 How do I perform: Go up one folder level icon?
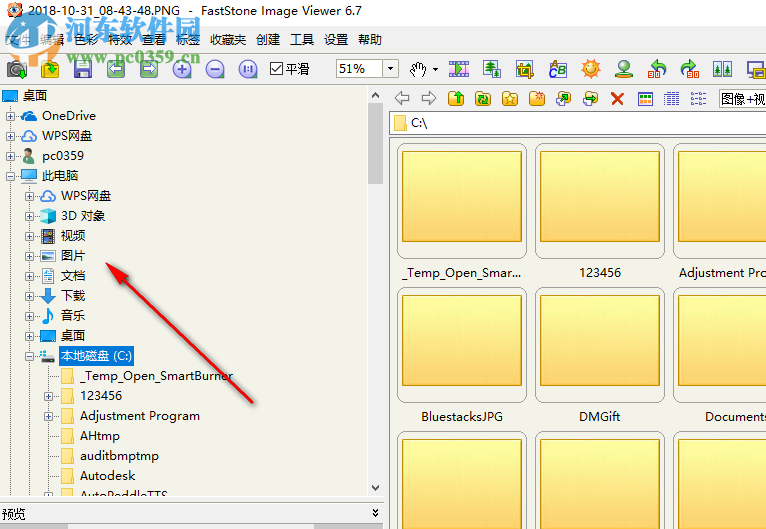(x=456, y=98)
